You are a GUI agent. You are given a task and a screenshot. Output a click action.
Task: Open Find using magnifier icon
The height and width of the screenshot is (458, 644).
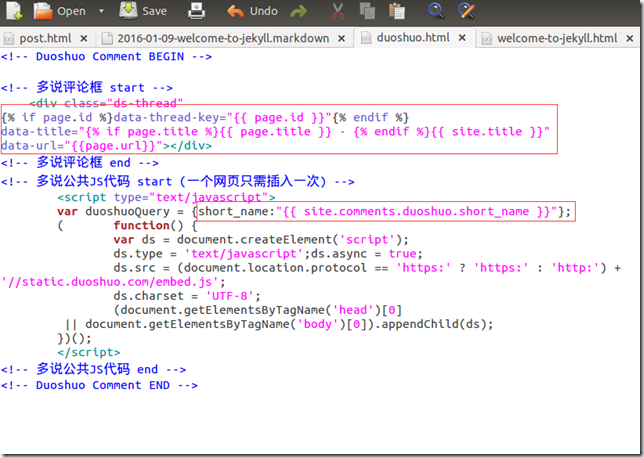(x=436, y=11)
